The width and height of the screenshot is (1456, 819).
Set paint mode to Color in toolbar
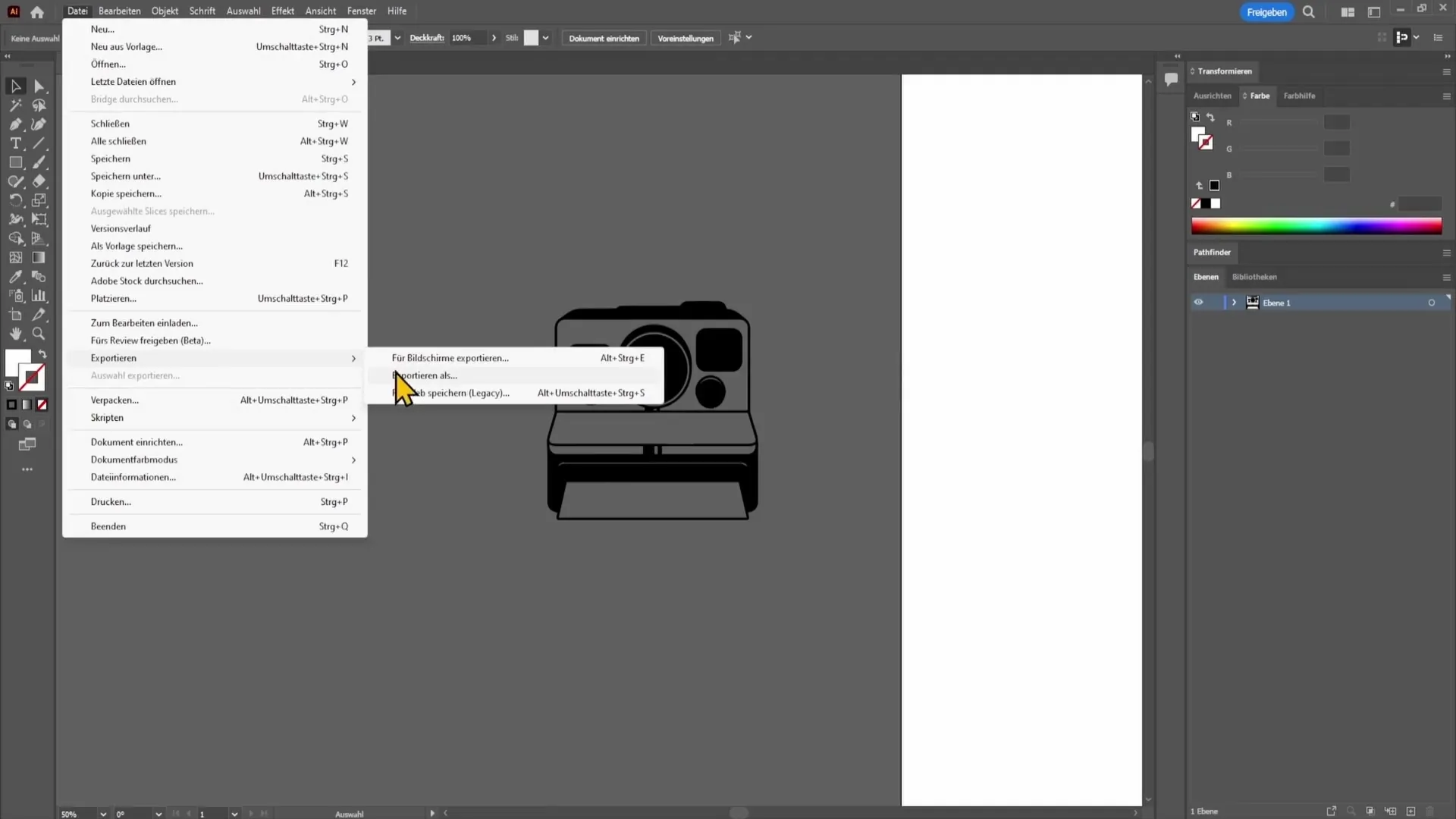tap(11, 405)
